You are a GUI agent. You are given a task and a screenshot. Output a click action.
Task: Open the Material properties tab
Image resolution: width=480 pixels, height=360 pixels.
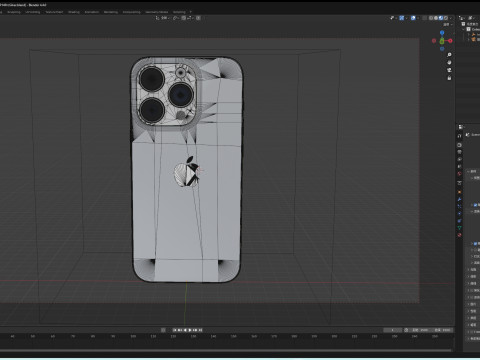[459, 235]
